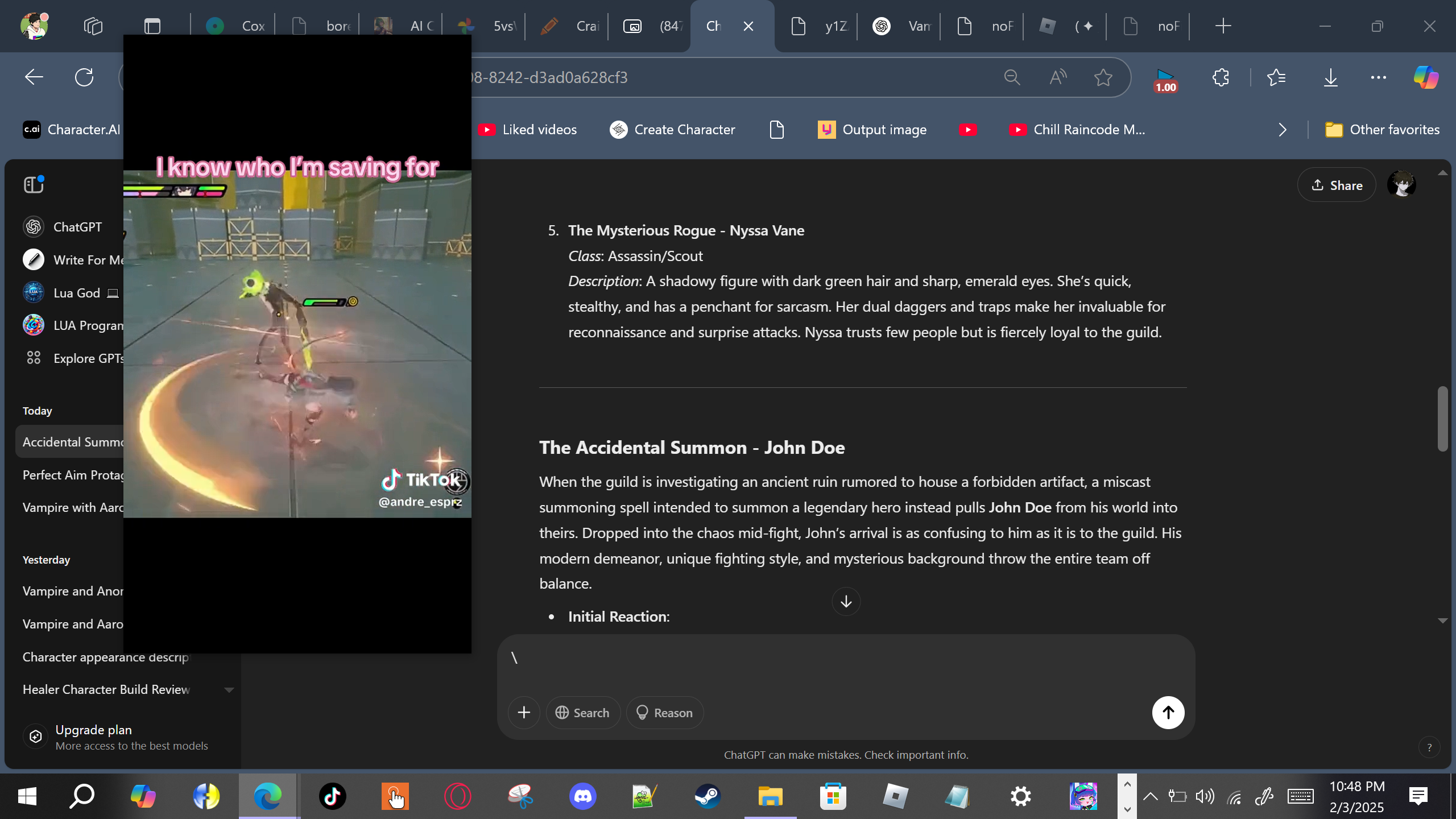Toggle the Reason option in prompt box
1456x819 pixels.
[x=664, y=713]
